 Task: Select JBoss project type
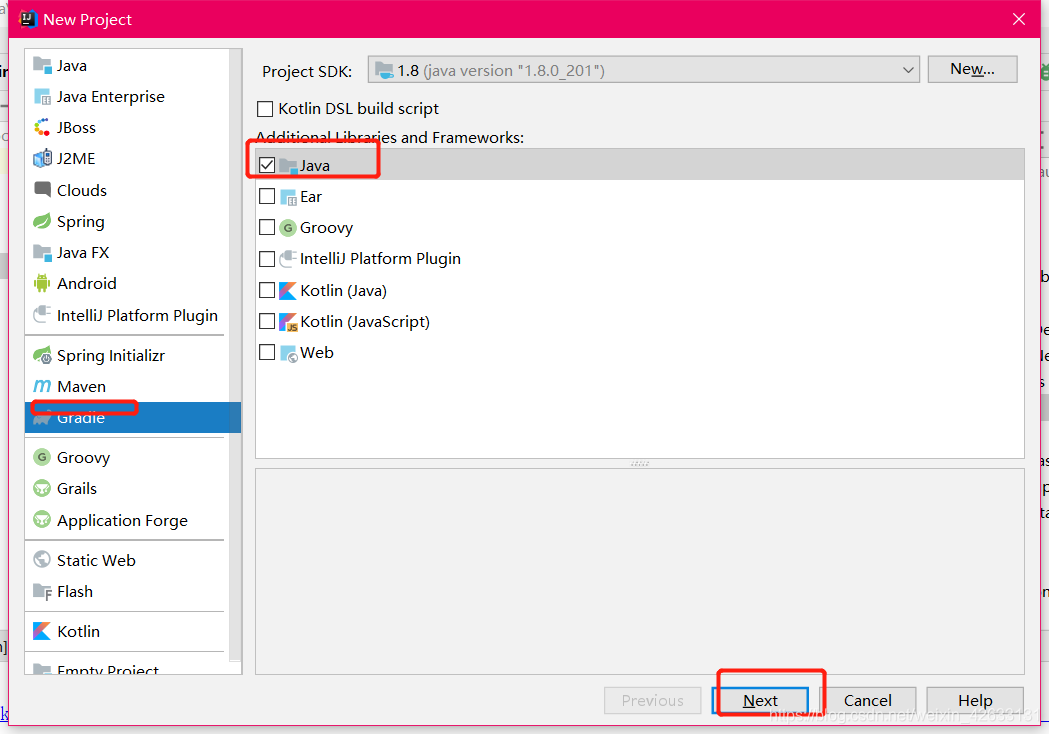click(x=127, y=127)
